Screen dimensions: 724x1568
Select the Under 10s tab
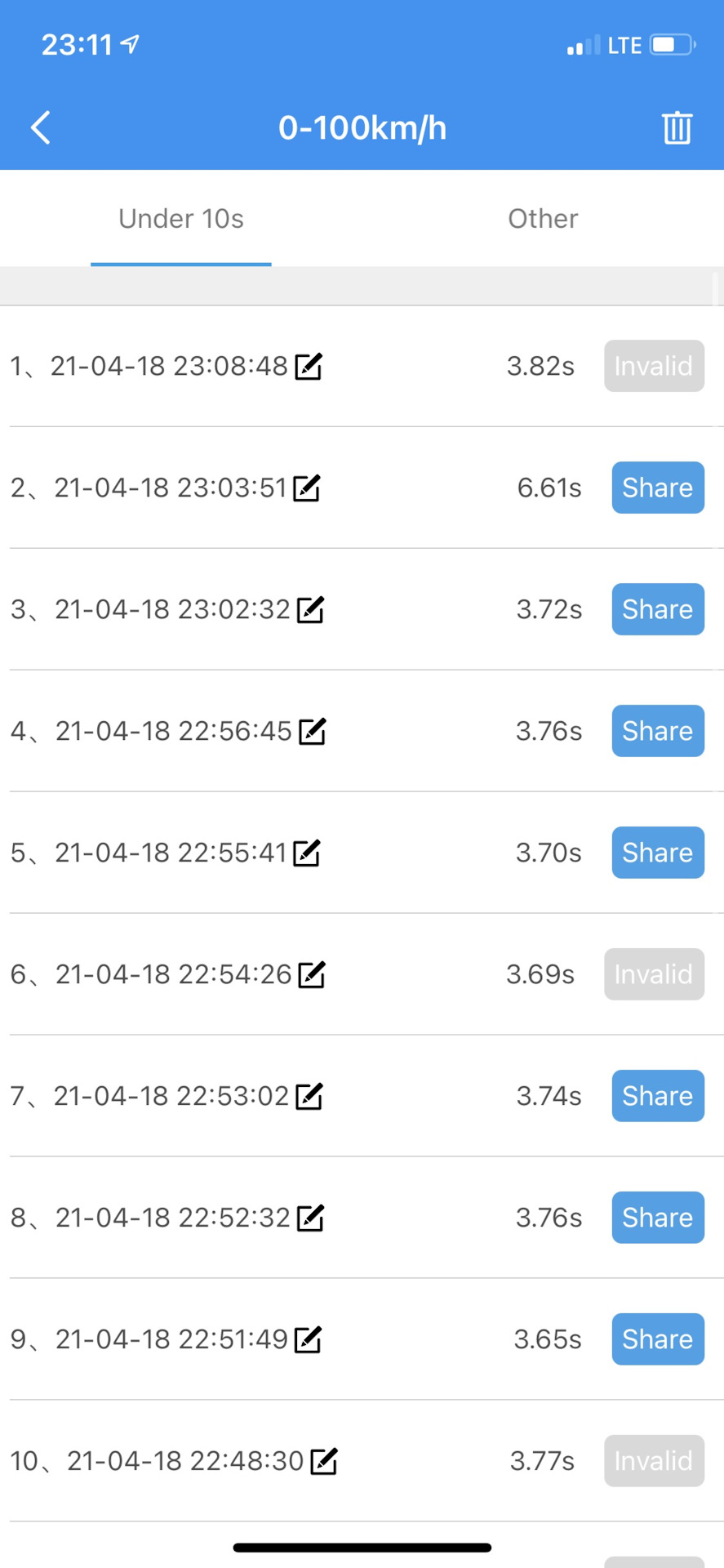(x=181, y=219)
